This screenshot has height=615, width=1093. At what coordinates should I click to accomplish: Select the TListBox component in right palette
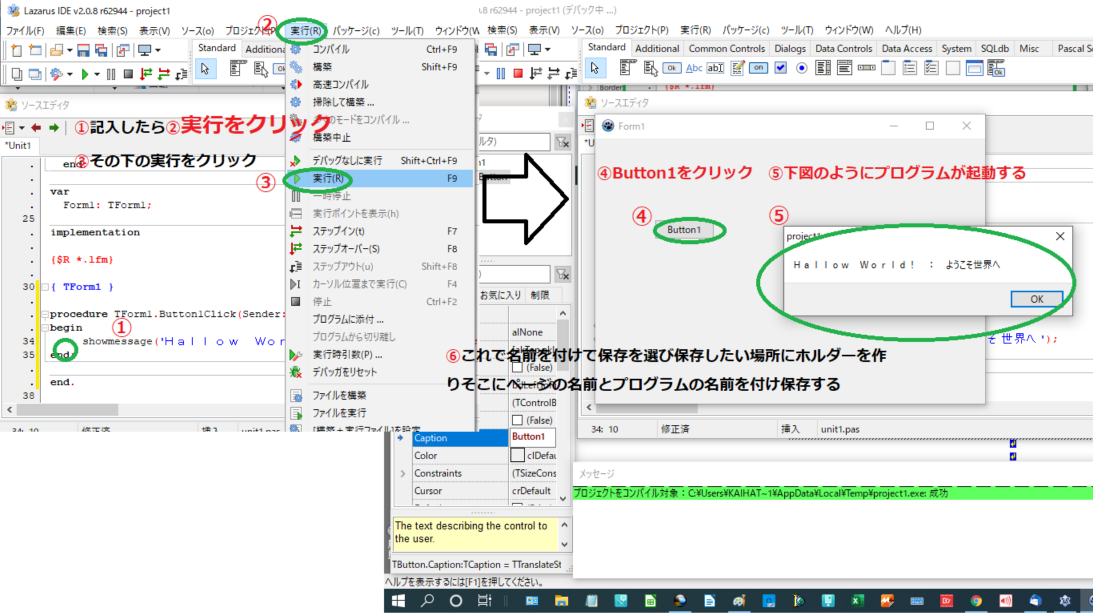click(823, 68)
